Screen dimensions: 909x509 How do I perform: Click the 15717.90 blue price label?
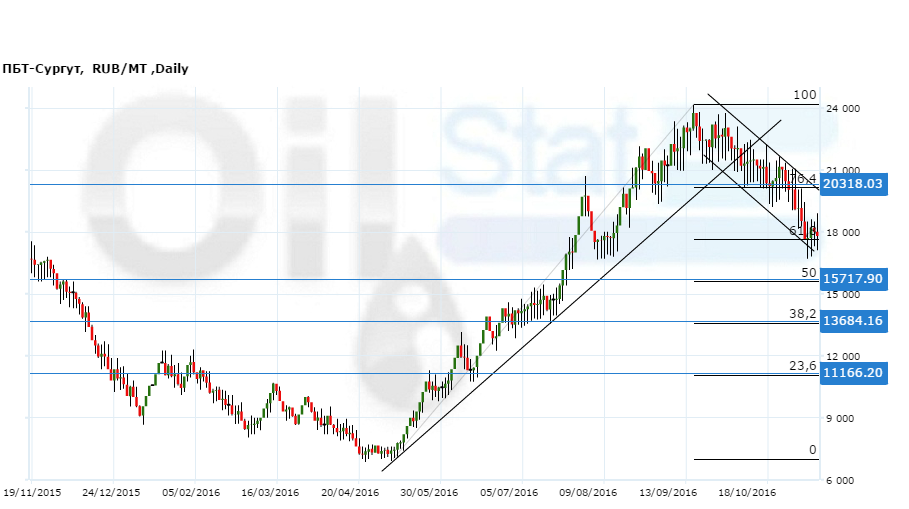(x=852, y=278)
